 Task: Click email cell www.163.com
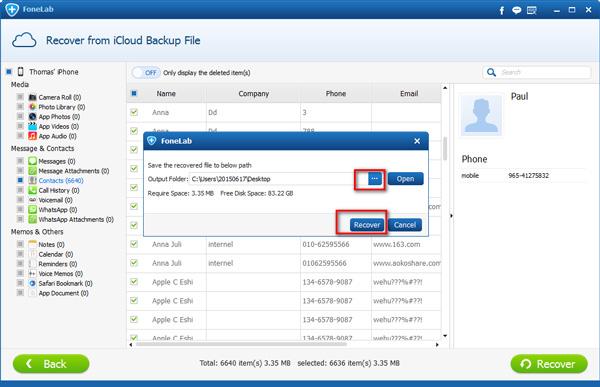396,244
